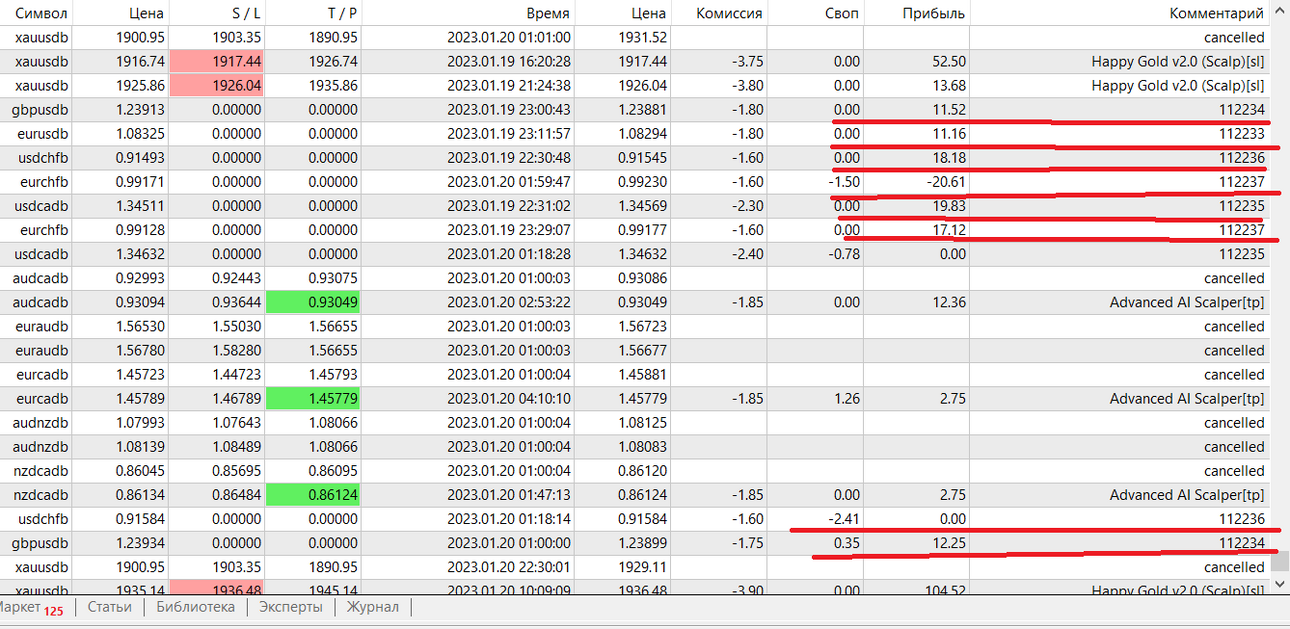Select the time 2023.01.20 02:53:22
1290x629 pixels.
508,302
